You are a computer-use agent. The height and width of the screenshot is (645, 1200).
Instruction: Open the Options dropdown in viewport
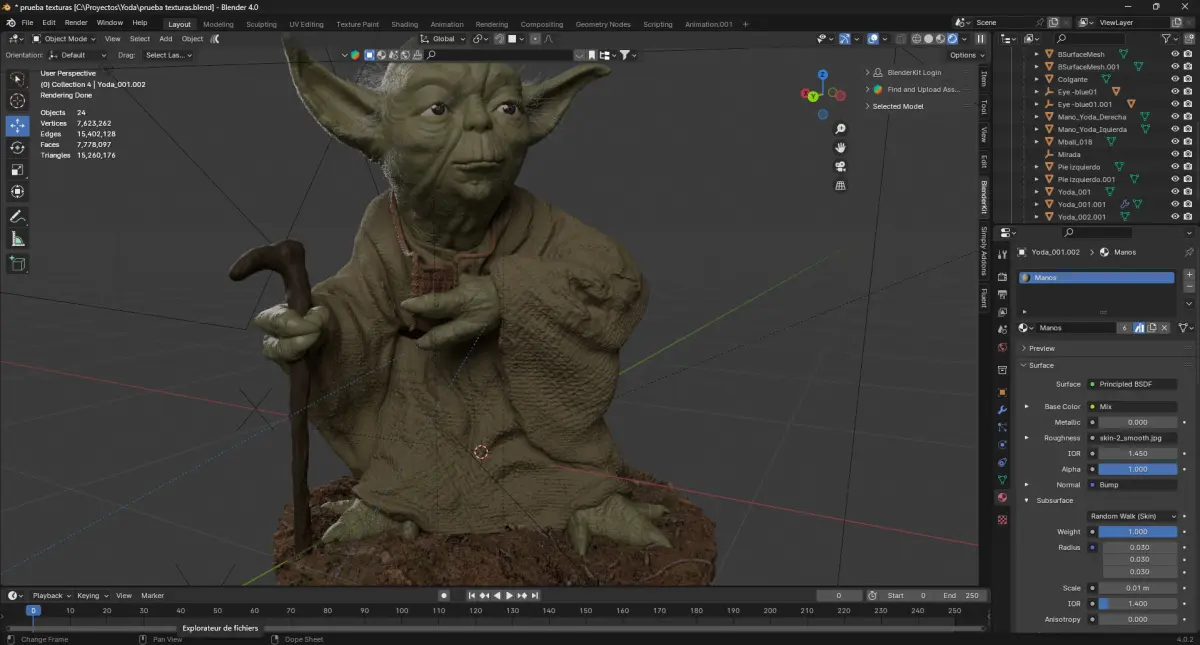[967, 55]
